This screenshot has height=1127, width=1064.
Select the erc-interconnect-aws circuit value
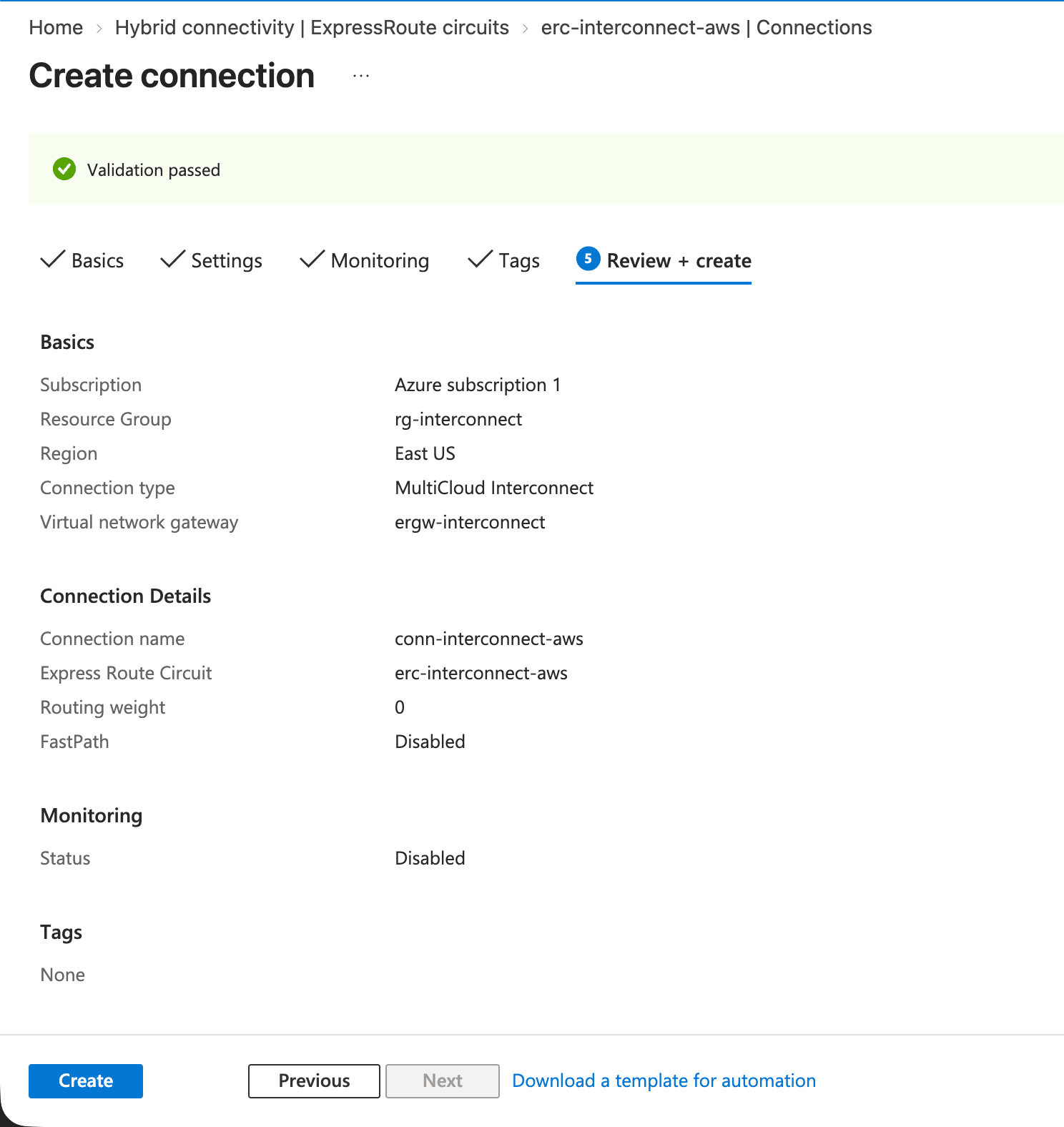point(481,673)
